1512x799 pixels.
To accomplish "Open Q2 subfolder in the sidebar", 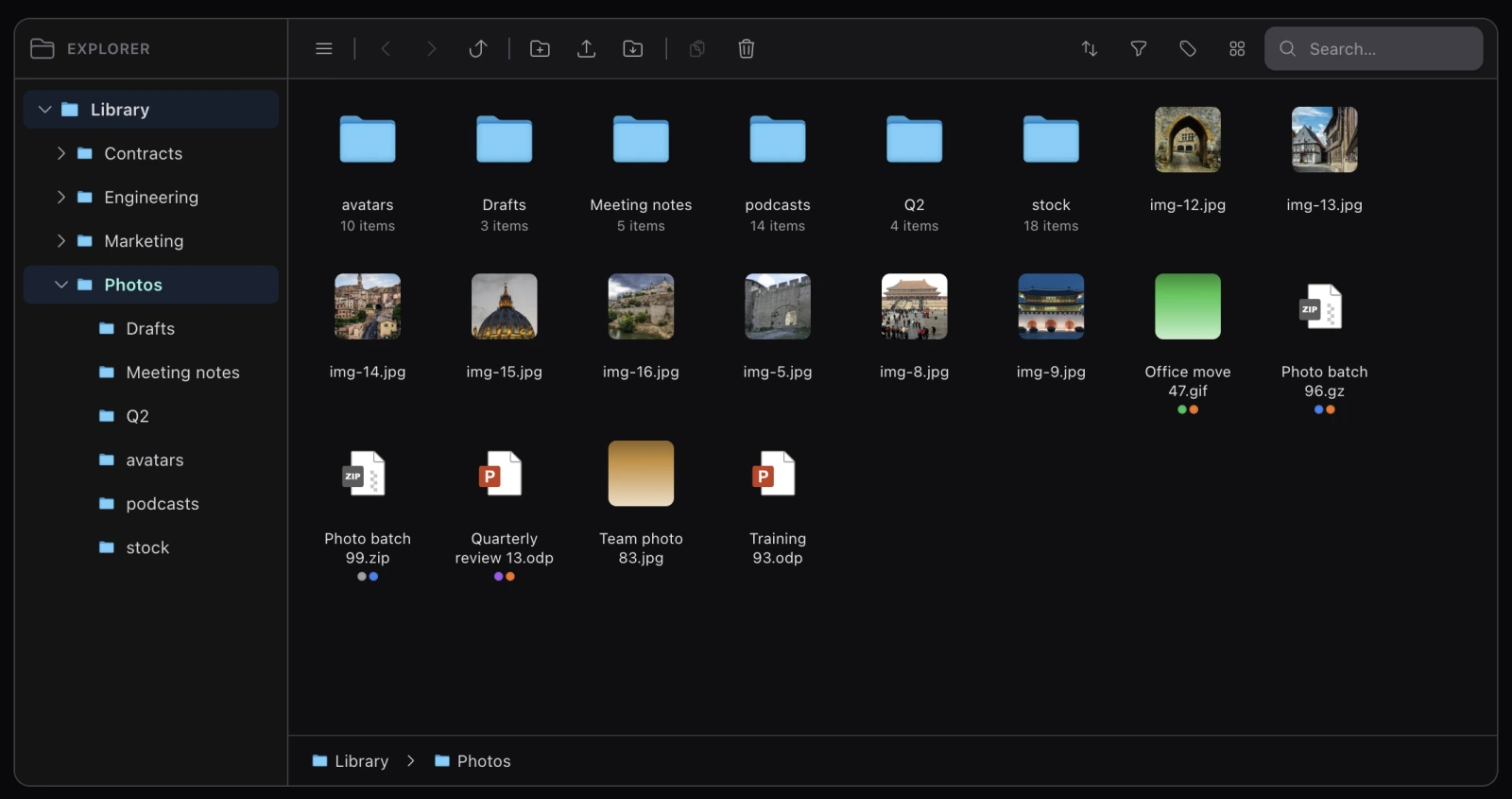I will pos(151,416).
